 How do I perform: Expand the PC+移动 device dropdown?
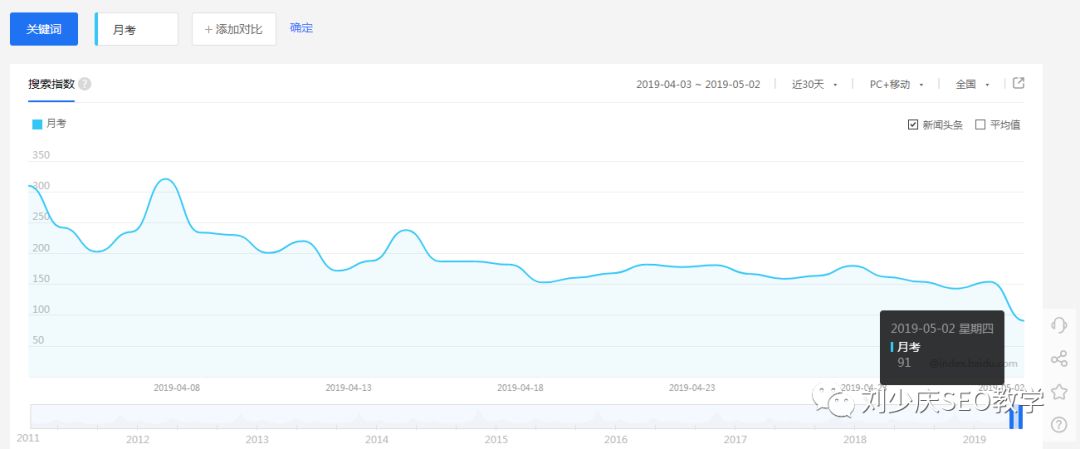click(x=895, y=85)
